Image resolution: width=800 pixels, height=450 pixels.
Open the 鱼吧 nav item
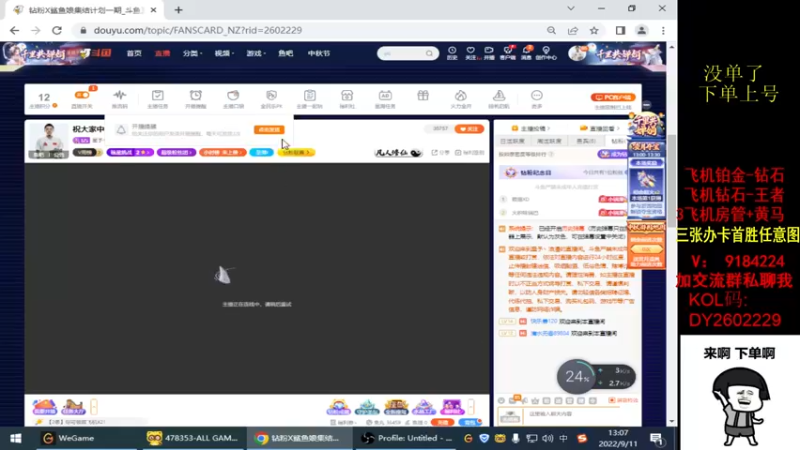pos(286,53)
